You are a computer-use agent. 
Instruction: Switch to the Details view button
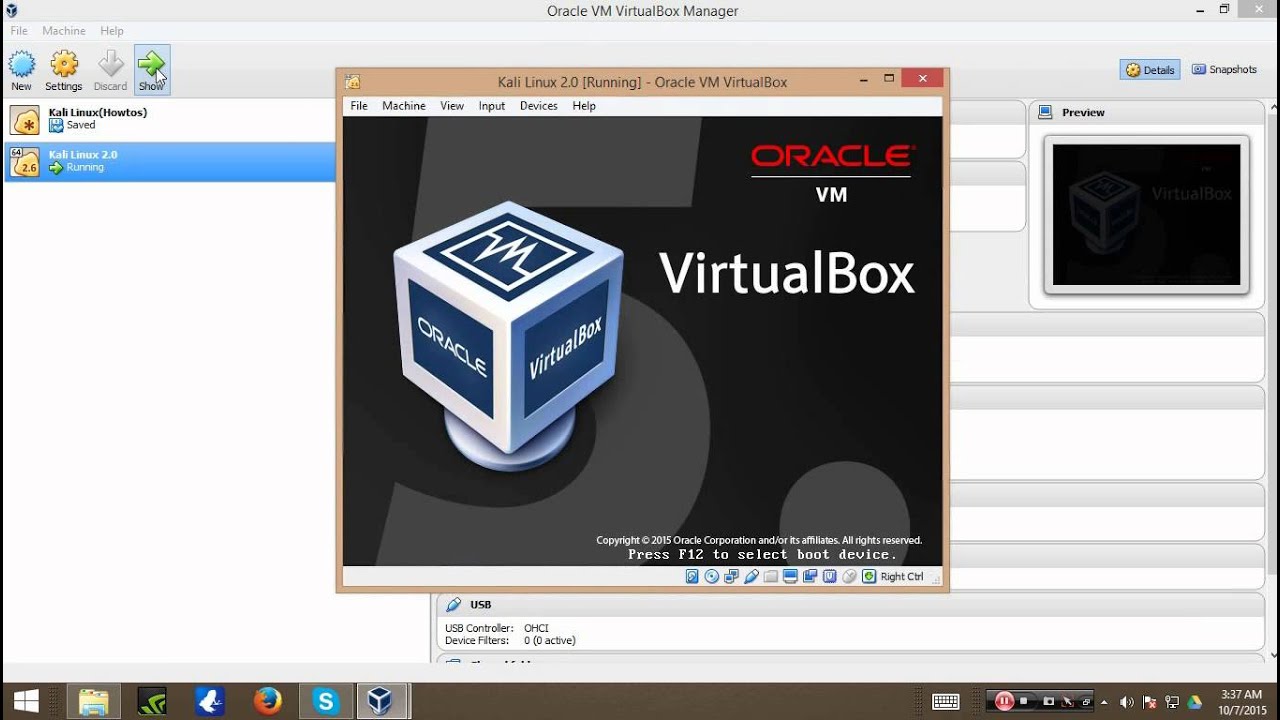point(1150,70)
